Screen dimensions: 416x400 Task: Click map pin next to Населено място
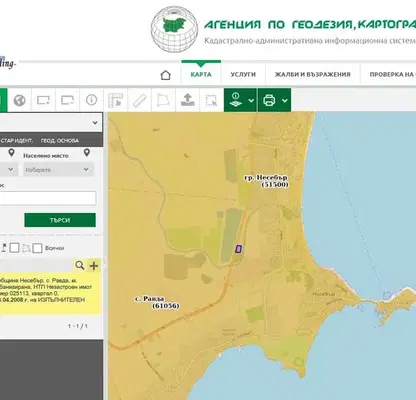pos(87,153)
